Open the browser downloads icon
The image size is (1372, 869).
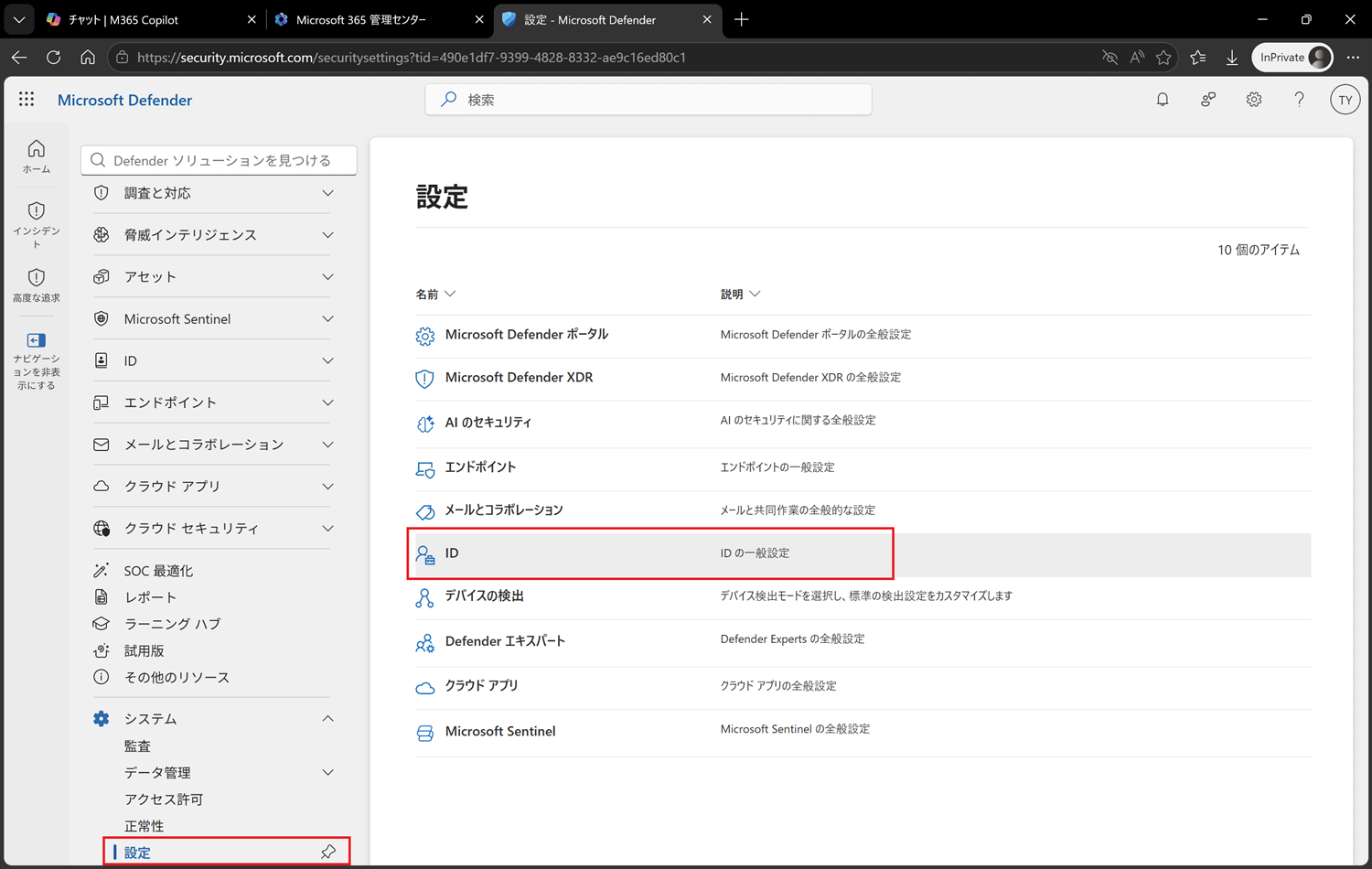click(x=1232, y=58)
